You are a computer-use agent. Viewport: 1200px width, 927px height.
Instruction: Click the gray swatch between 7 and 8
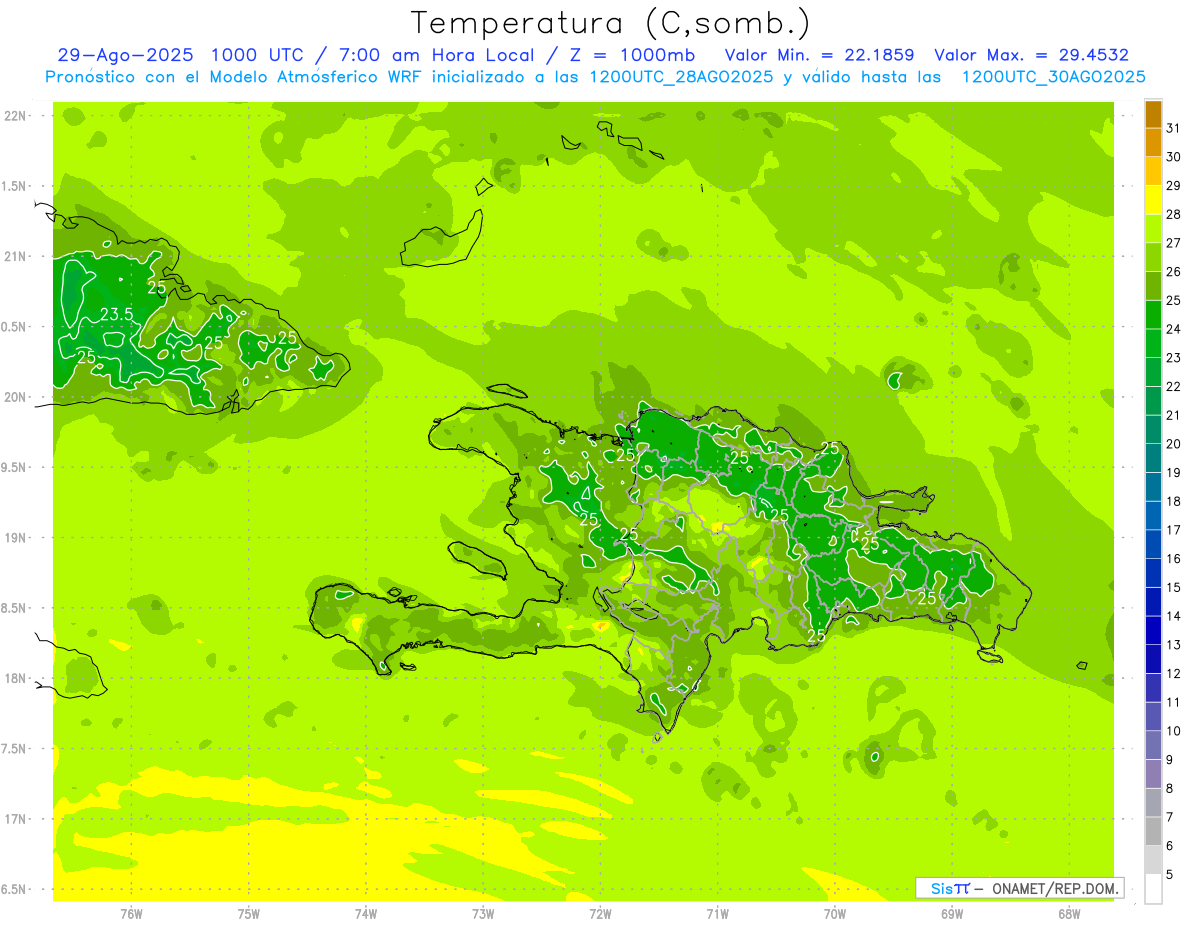(1153, 803)
